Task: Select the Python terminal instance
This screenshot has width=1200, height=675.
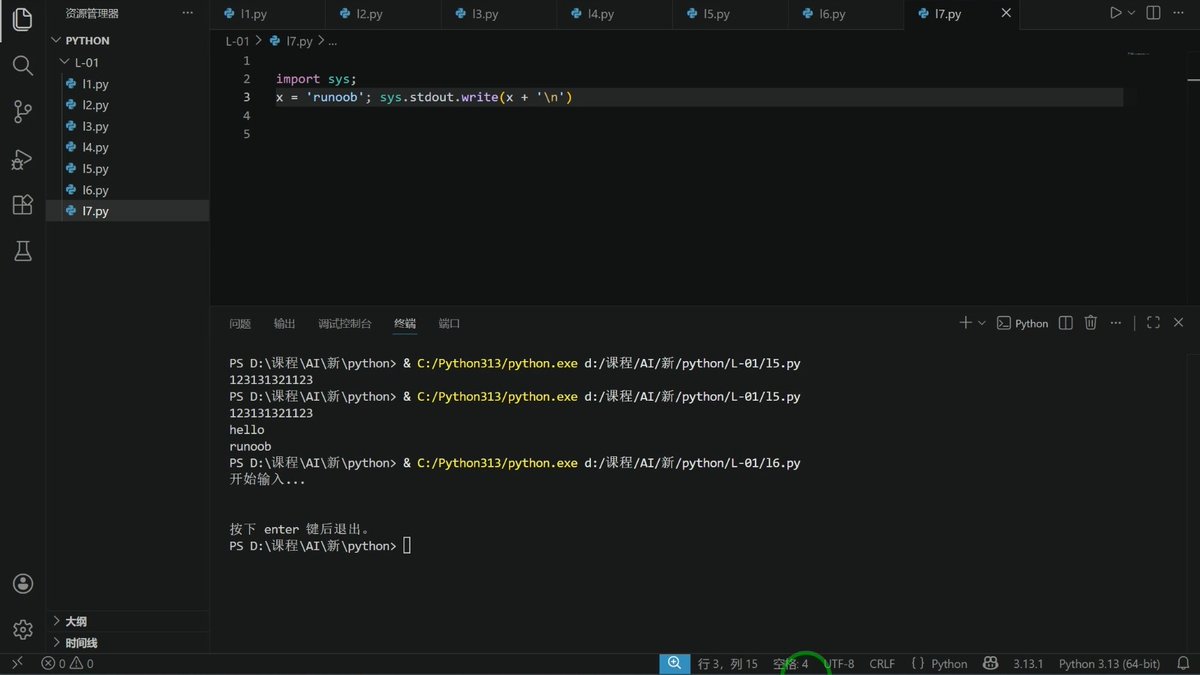Action: point(1023,323)
